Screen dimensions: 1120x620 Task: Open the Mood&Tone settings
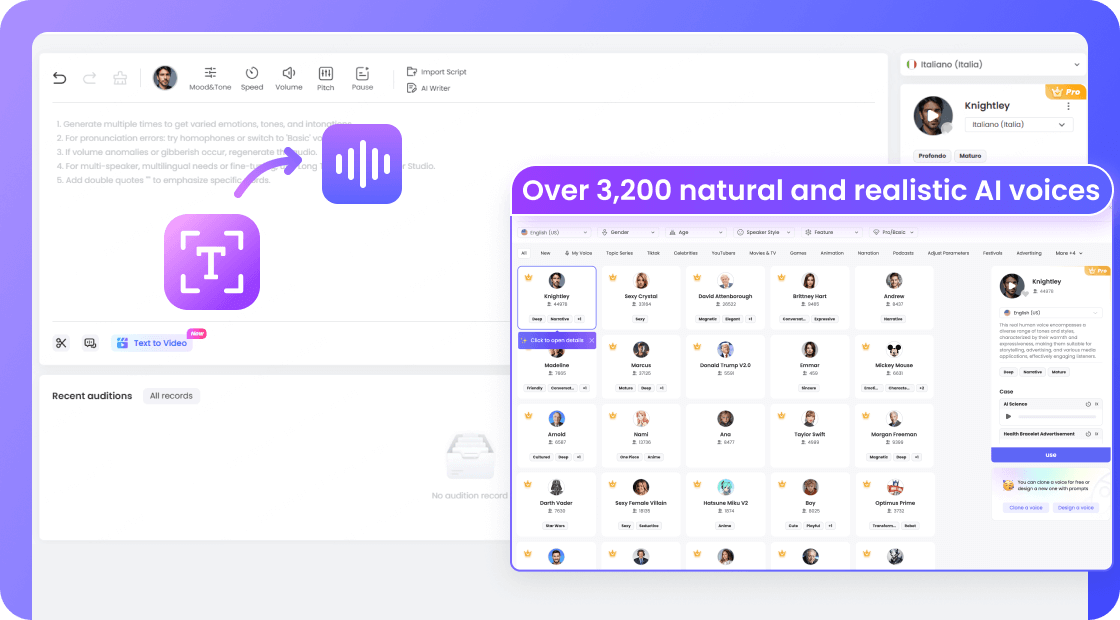coord(210,78)
